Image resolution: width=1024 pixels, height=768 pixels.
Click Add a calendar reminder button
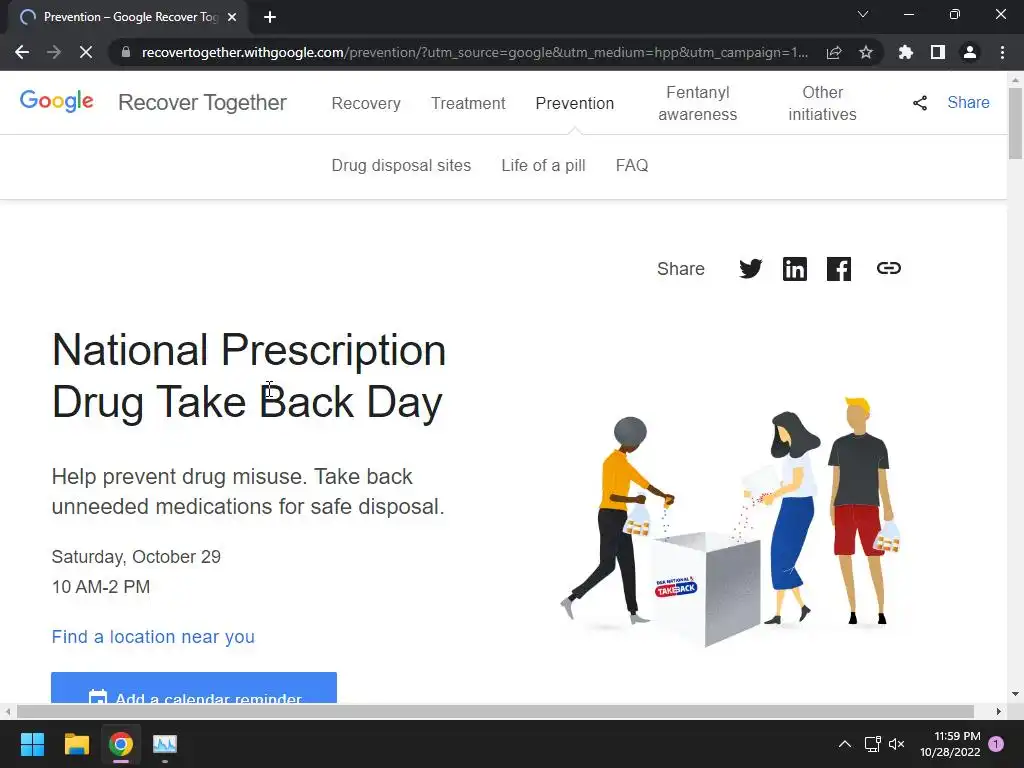point(194,688)
